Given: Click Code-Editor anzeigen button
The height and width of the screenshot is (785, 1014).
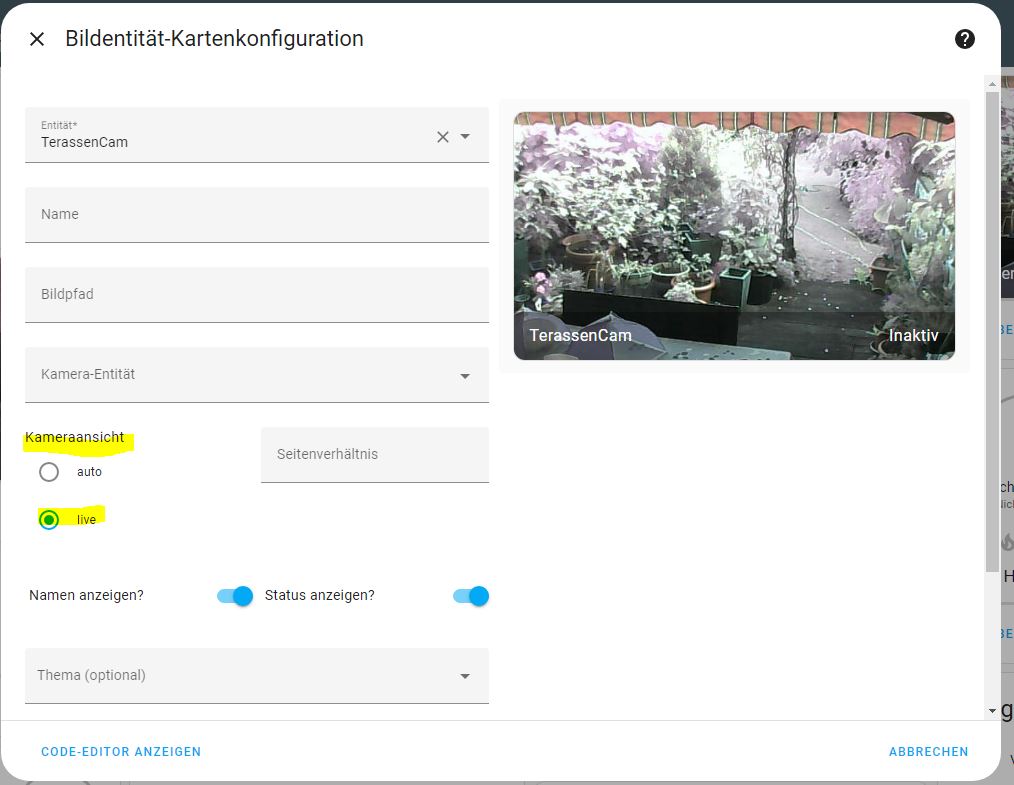Looking at the screenshot, I should point(121,752).
